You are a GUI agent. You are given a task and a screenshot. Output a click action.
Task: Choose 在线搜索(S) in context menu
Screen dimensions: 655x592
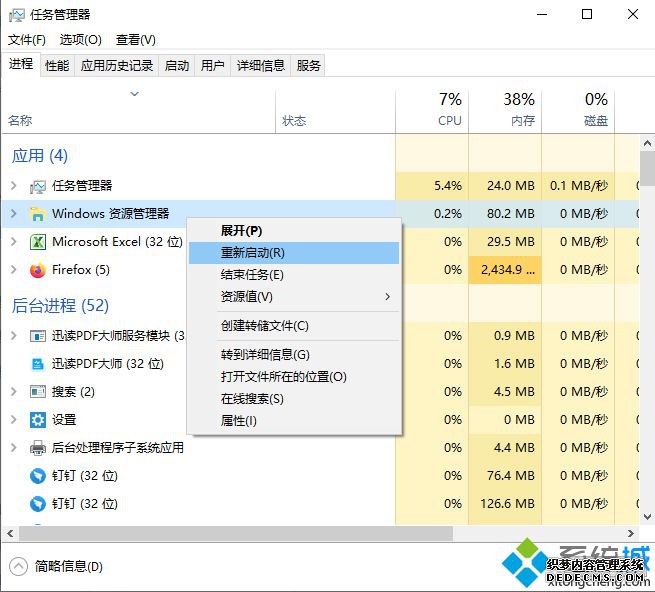pyautogui.click(x=294, y=399)
